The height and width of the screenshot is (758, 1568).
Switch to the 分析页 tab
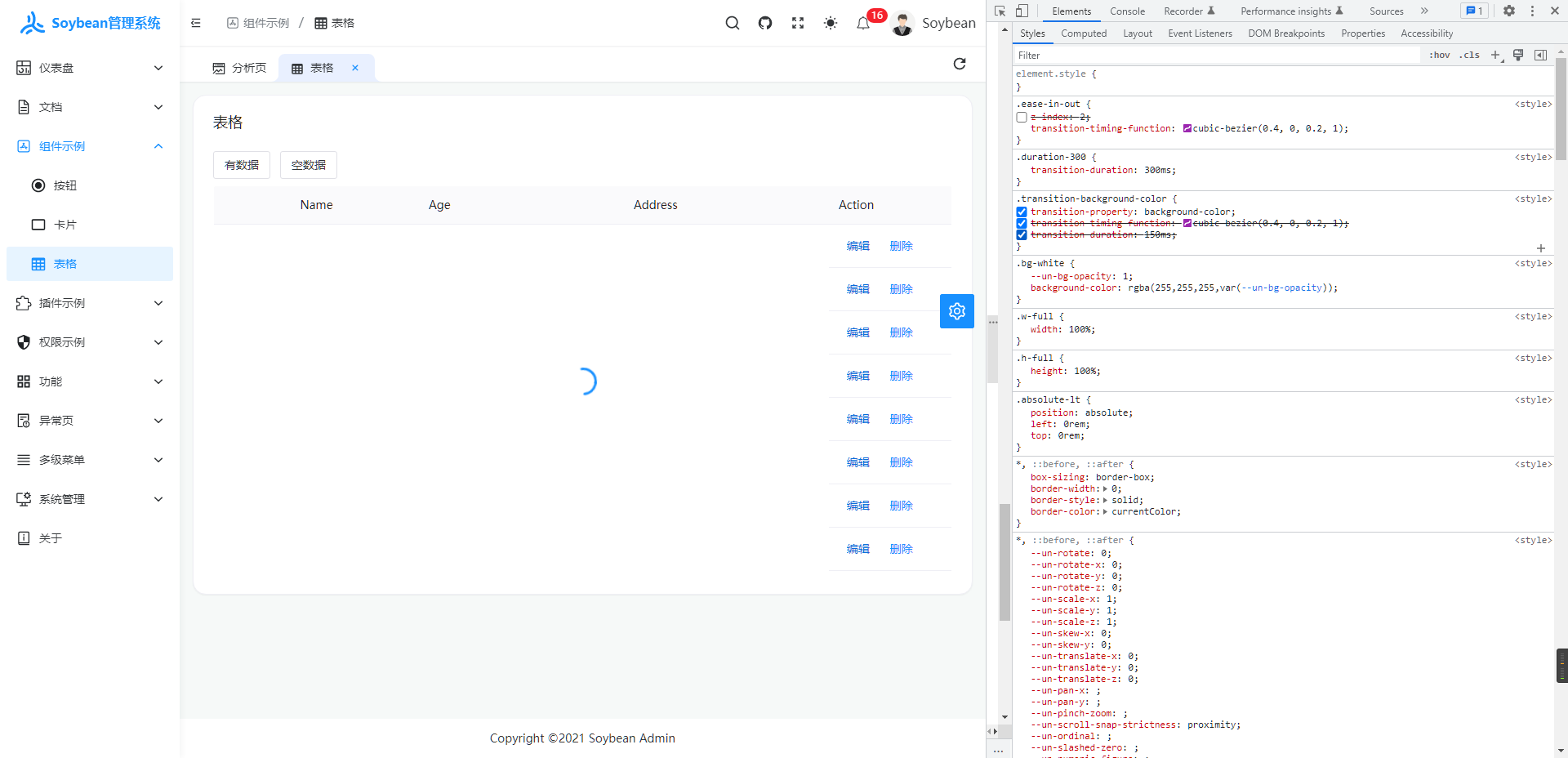239,68
